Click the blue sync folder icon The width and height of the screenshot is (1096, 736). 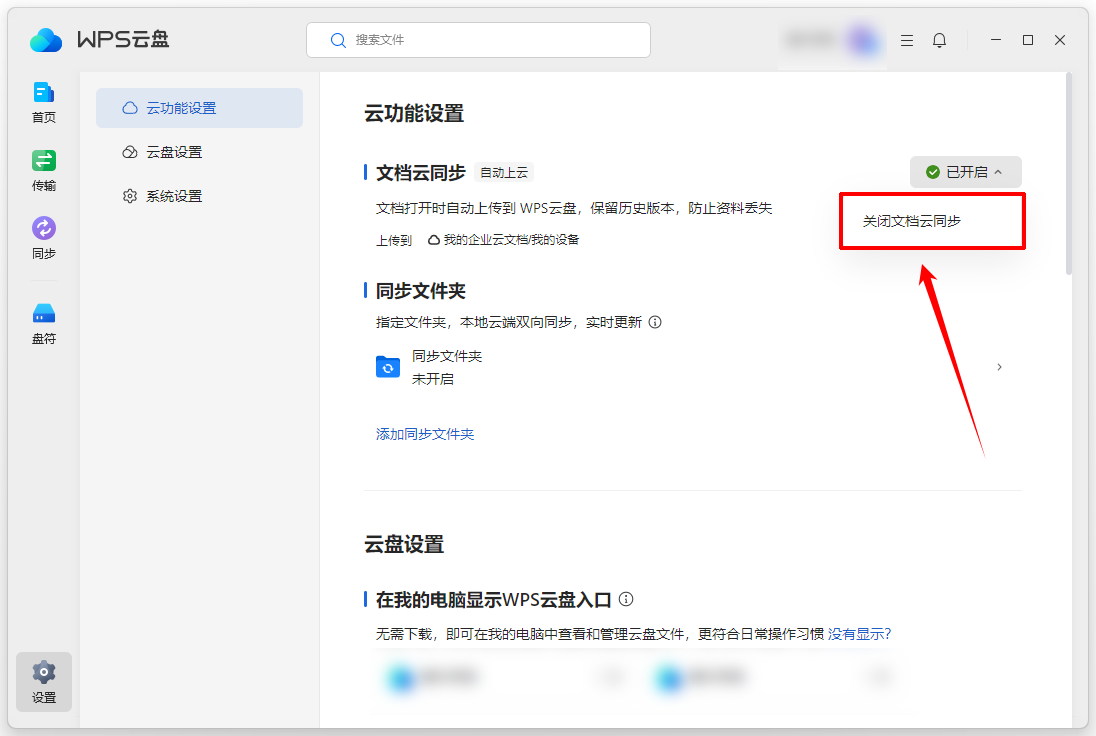pyautogui.click(x=388, y=367)
